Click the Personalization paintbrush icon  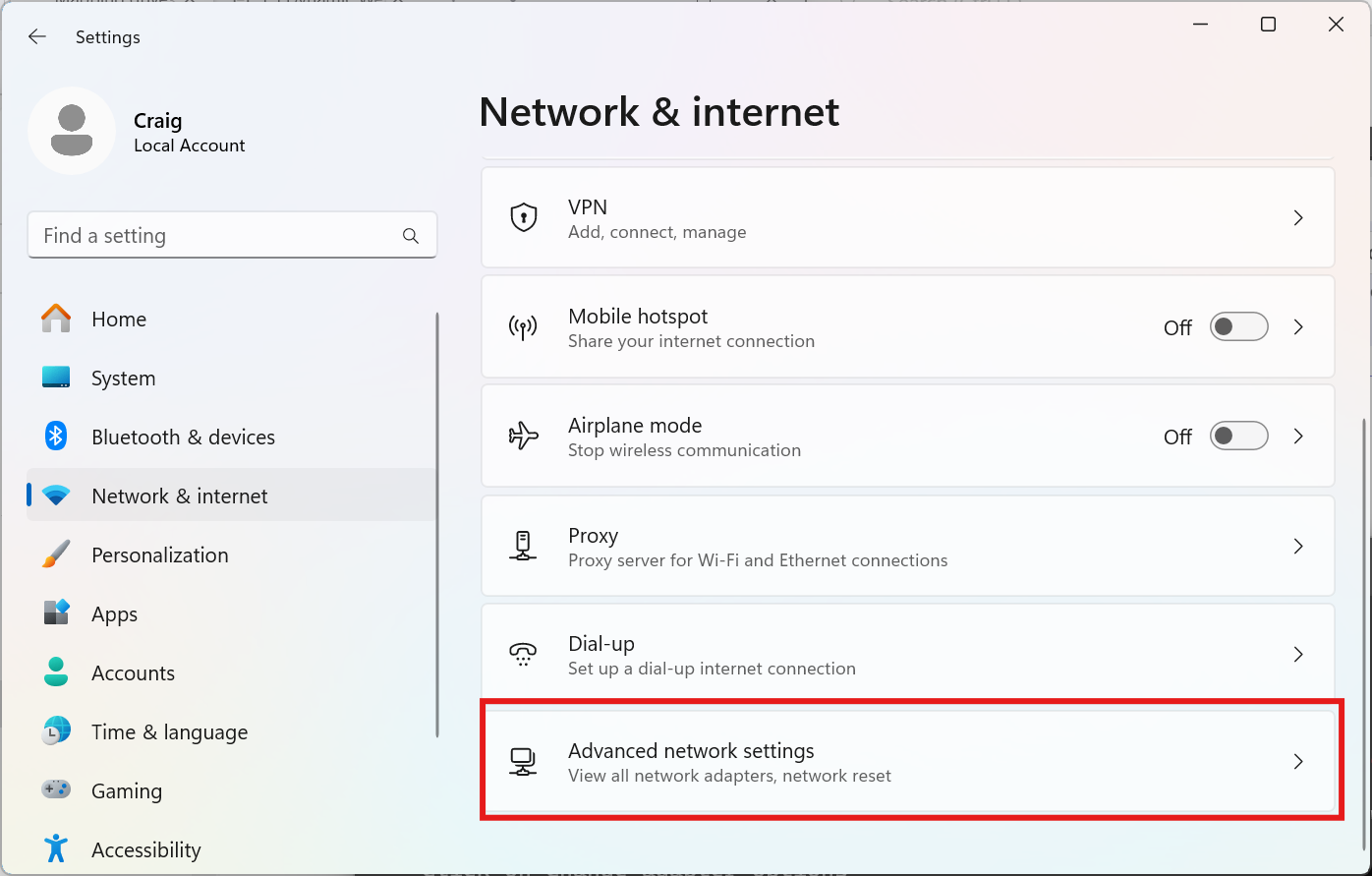click(56, 555)
